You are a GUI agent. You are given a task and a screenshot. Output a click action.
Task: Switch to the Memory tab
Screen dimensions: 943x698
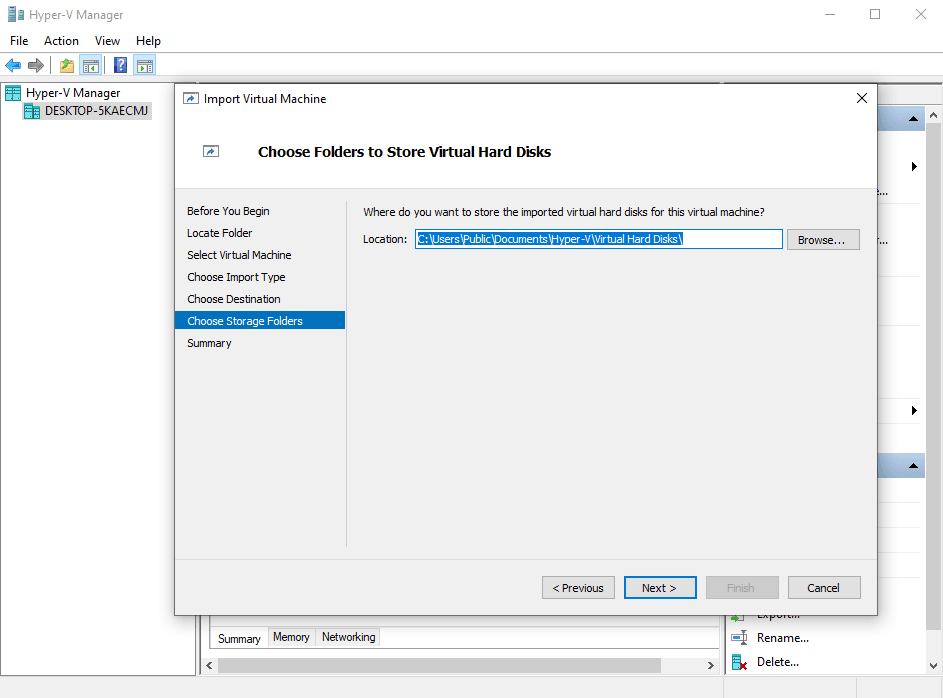click(291, 637)
